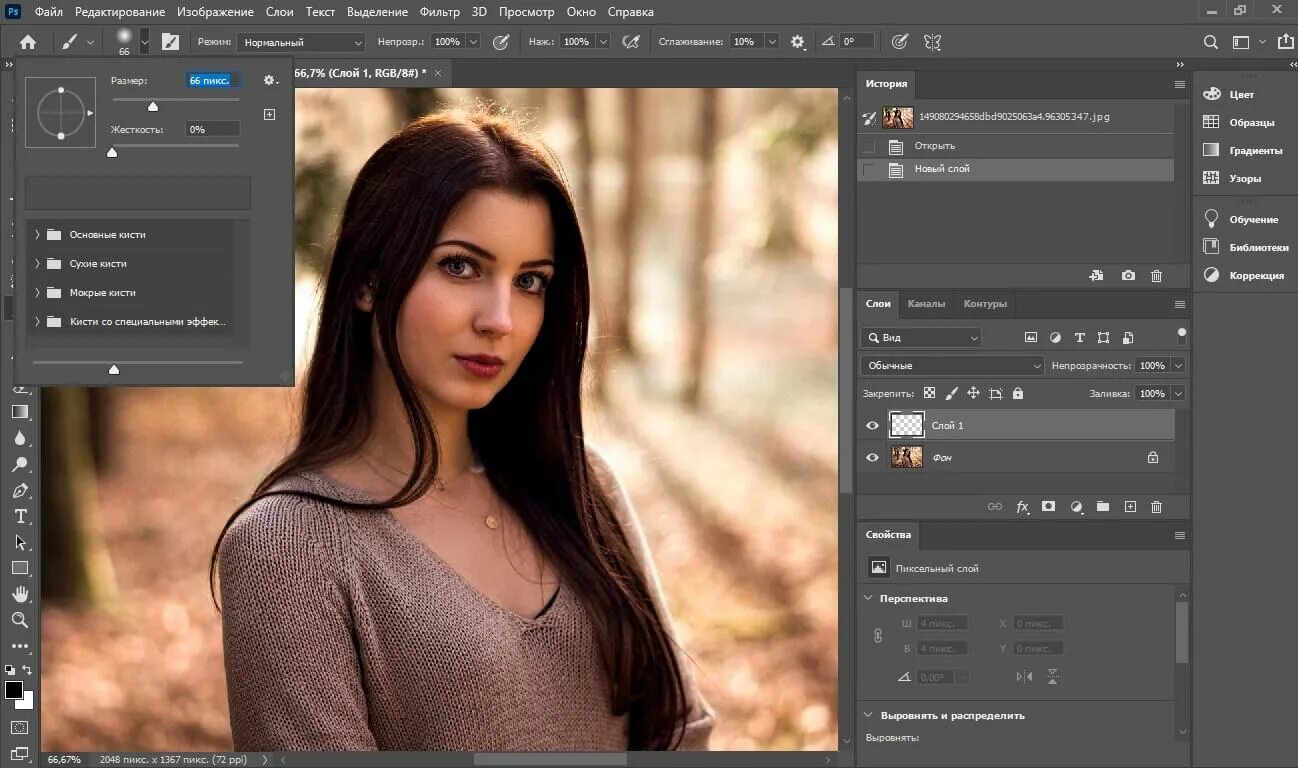Toggle lock image pixels brush icon
The height and width of the screenshot is (768, 1298).
click(x=951, y=394)
